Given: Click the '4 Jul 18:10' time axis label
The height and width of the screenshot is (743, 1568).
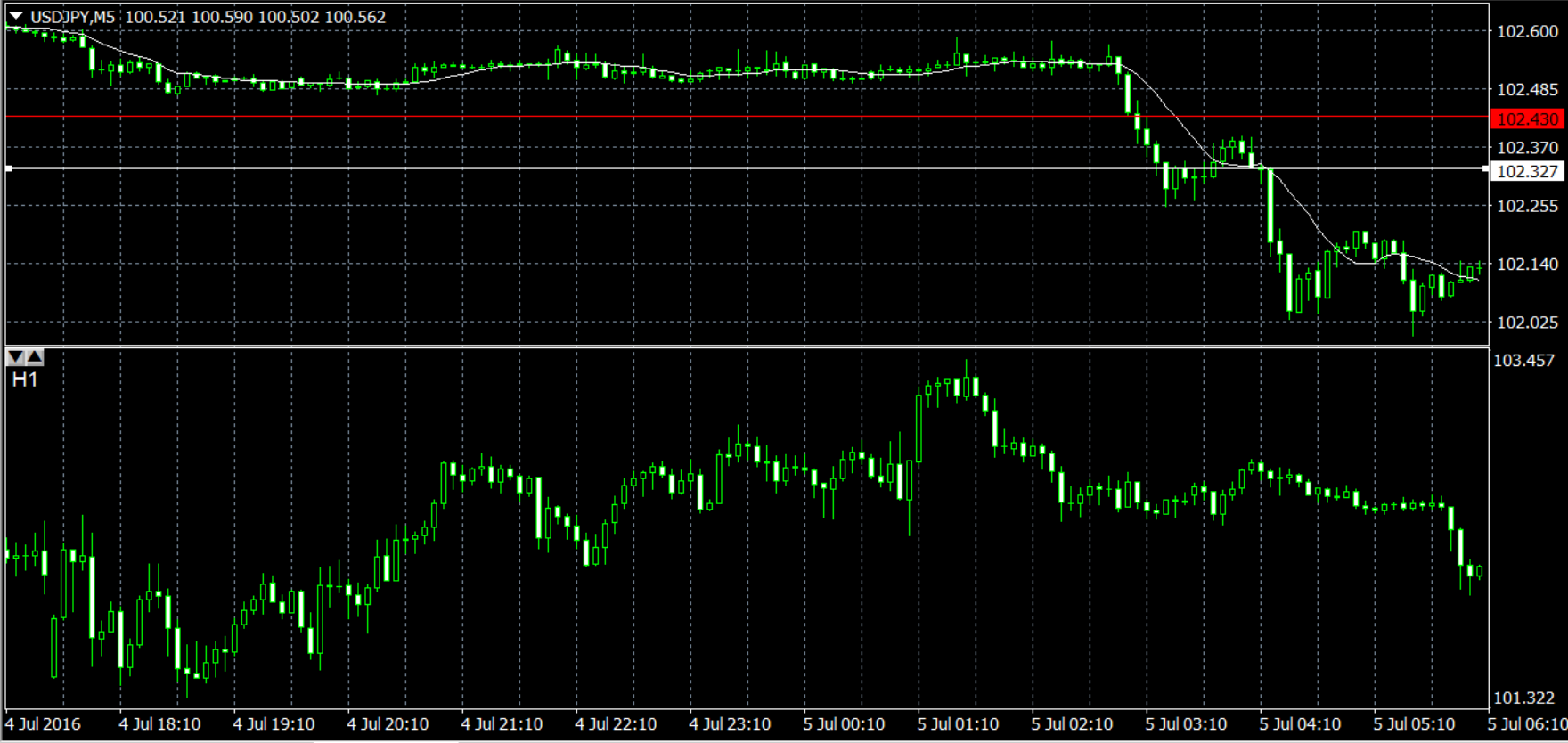Looking at the screenshot, I should tap(159, 724).
